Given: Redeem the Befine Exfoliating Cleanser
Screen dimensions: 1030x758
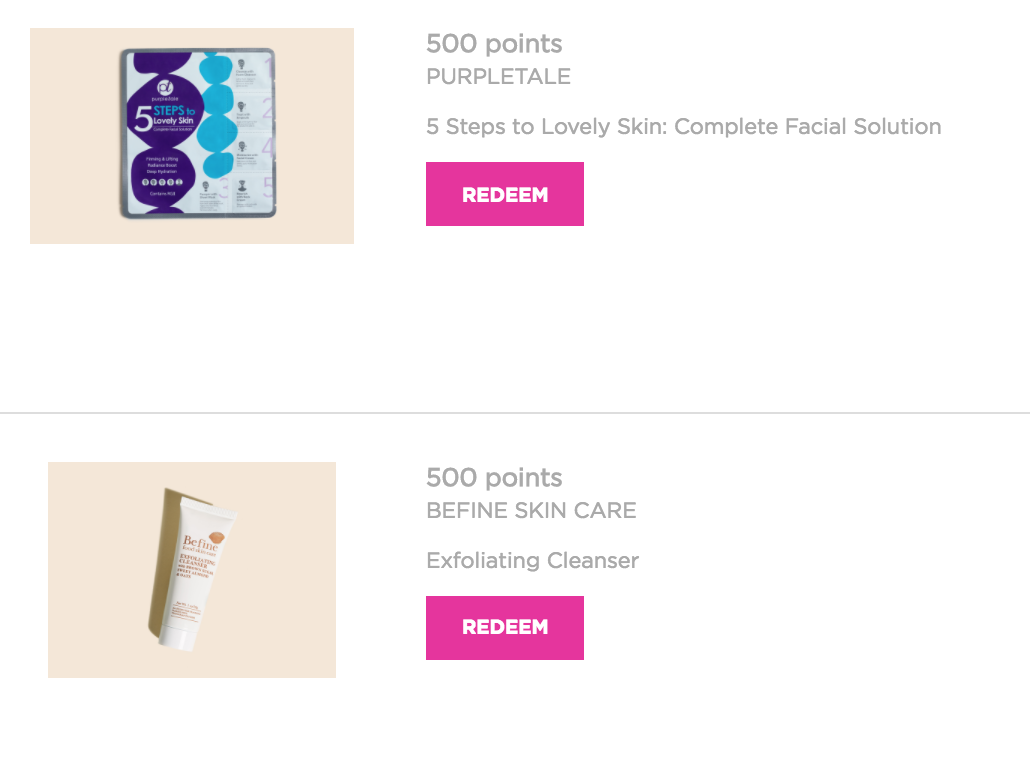Looking at the screenshot, I should coord(504,627).
